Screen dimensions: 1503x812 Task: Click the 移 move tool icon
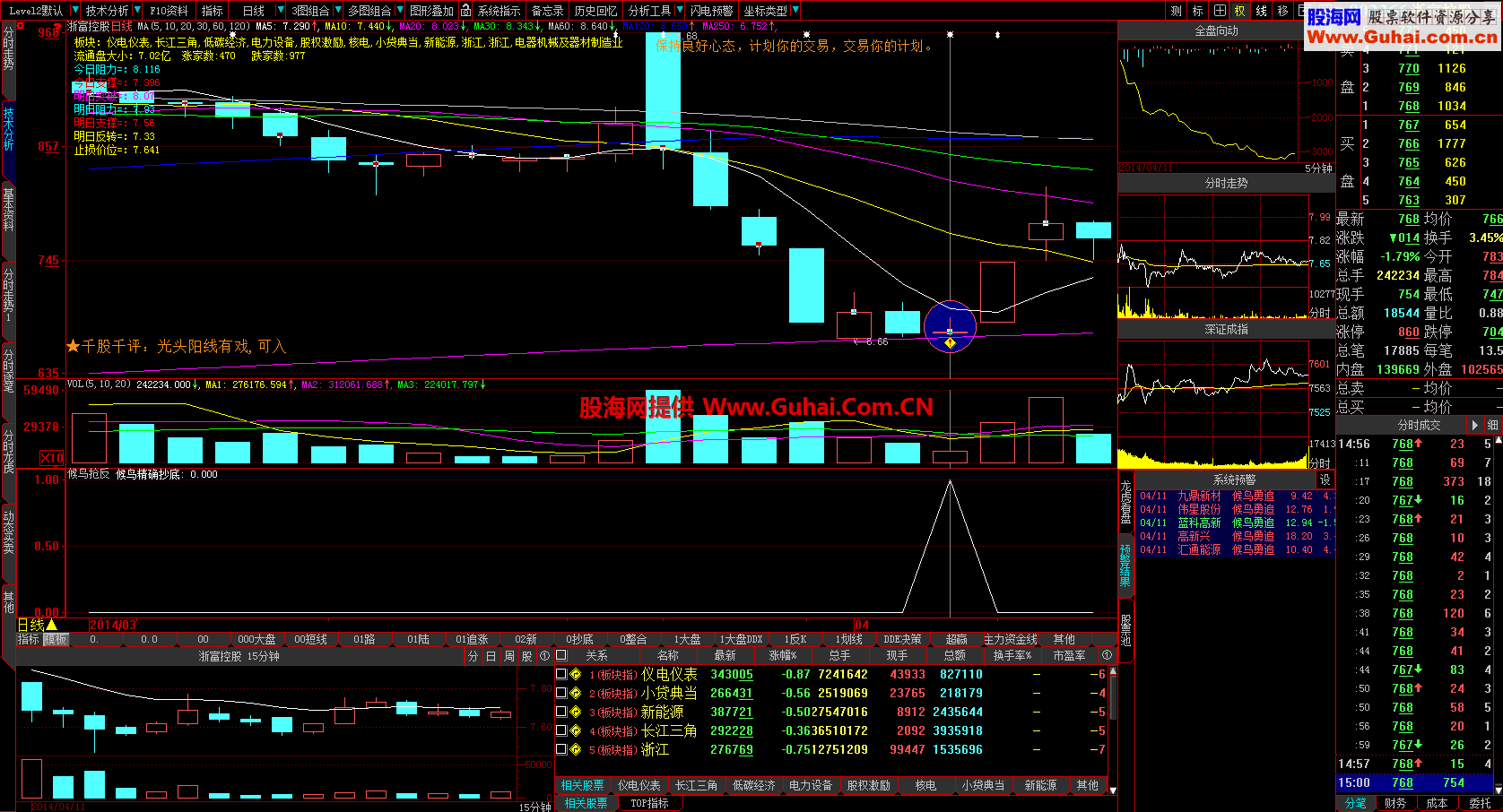(x=1282, y=11)
